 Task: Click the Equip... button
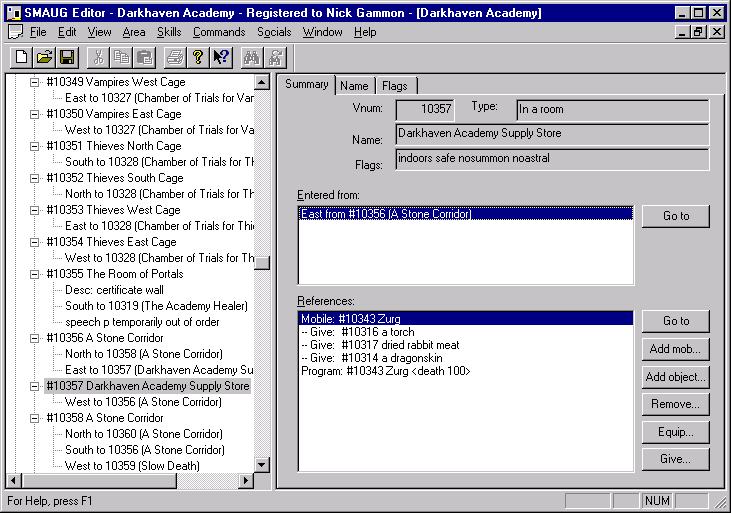click(676, 432)
